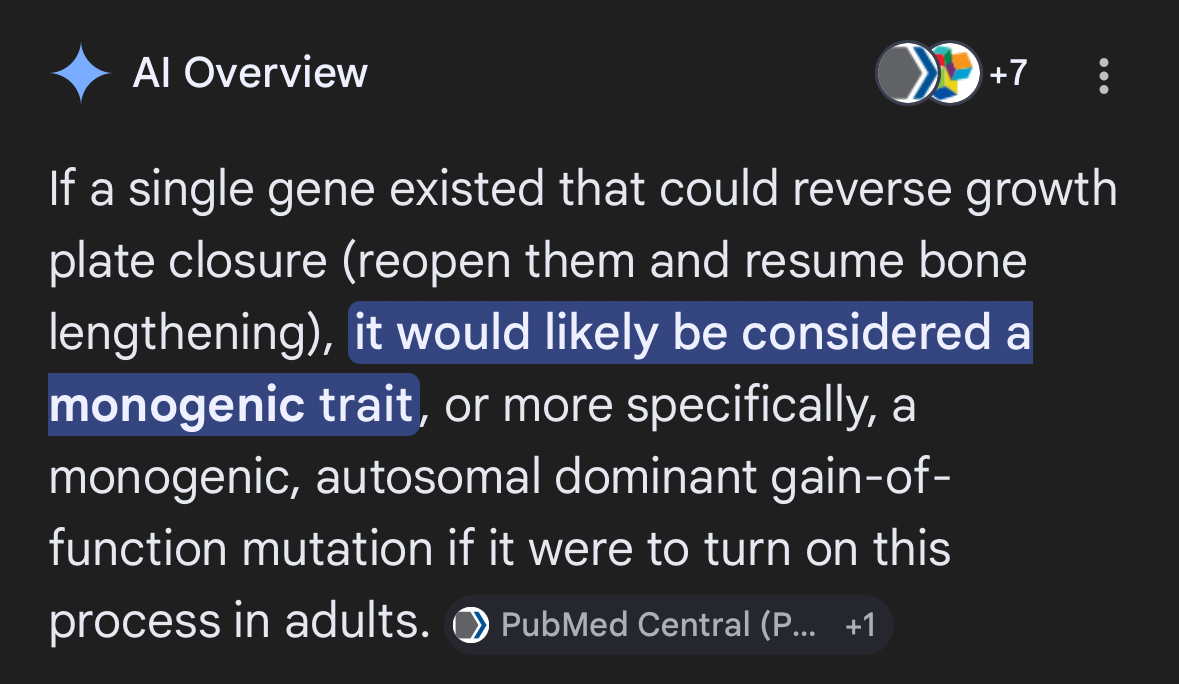Open the PubMed Central citation link

pos(657,626)
